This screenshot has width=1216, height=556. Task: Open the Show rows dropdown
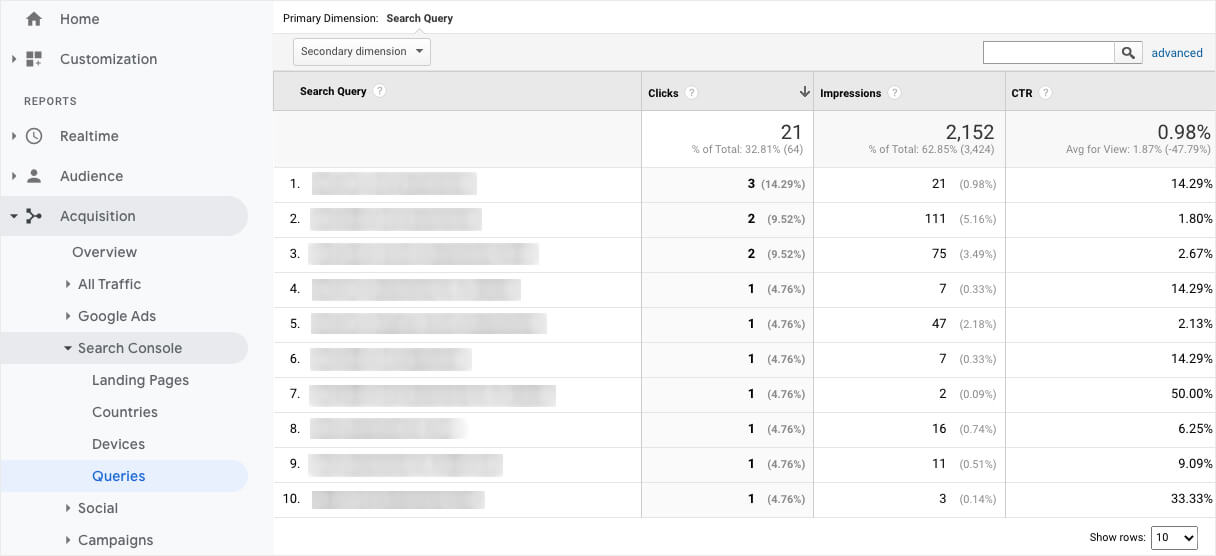click(x=1174, y=537)
